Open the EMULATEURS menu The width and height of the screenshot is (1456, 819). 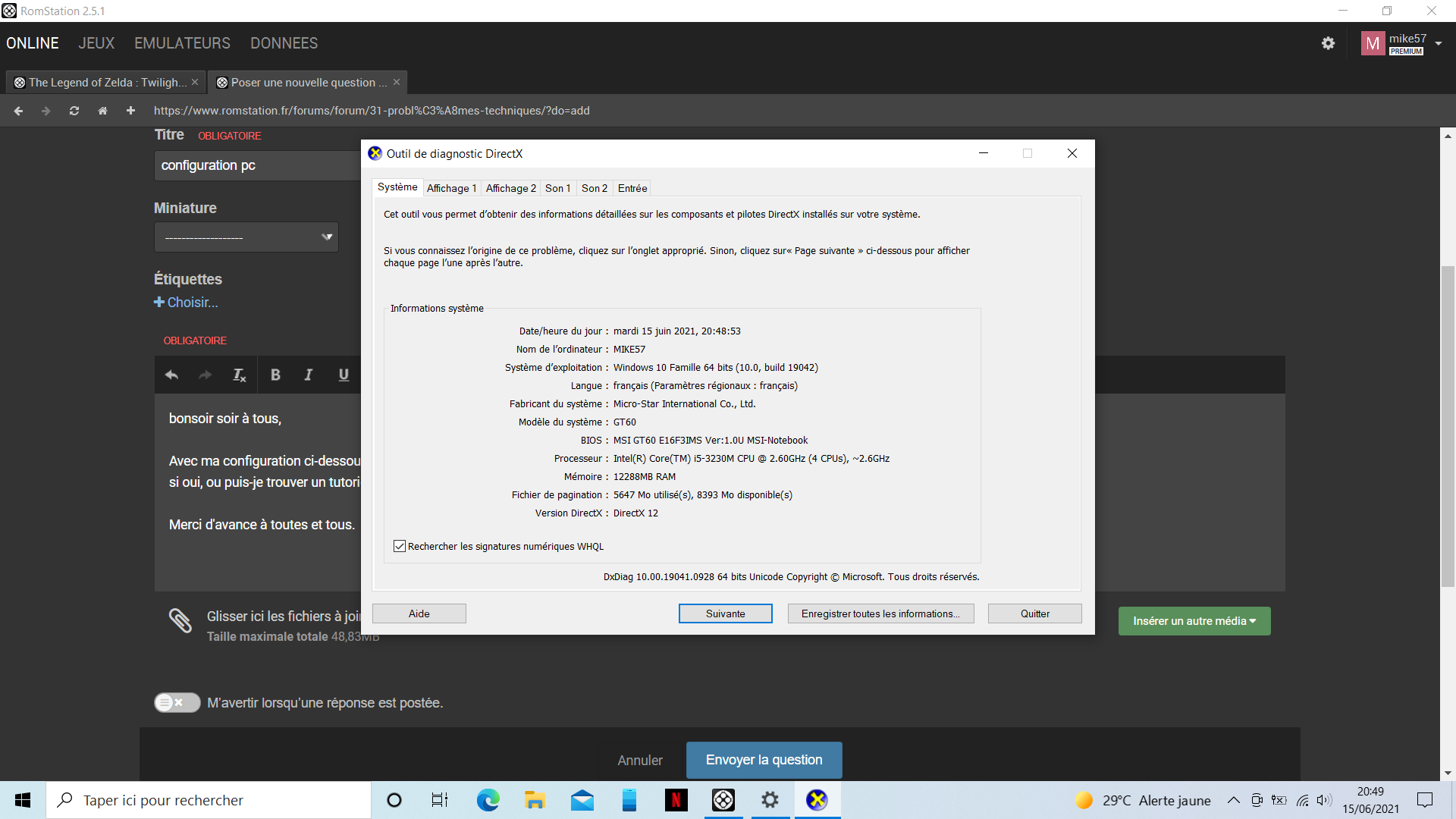tap(182, 43)
